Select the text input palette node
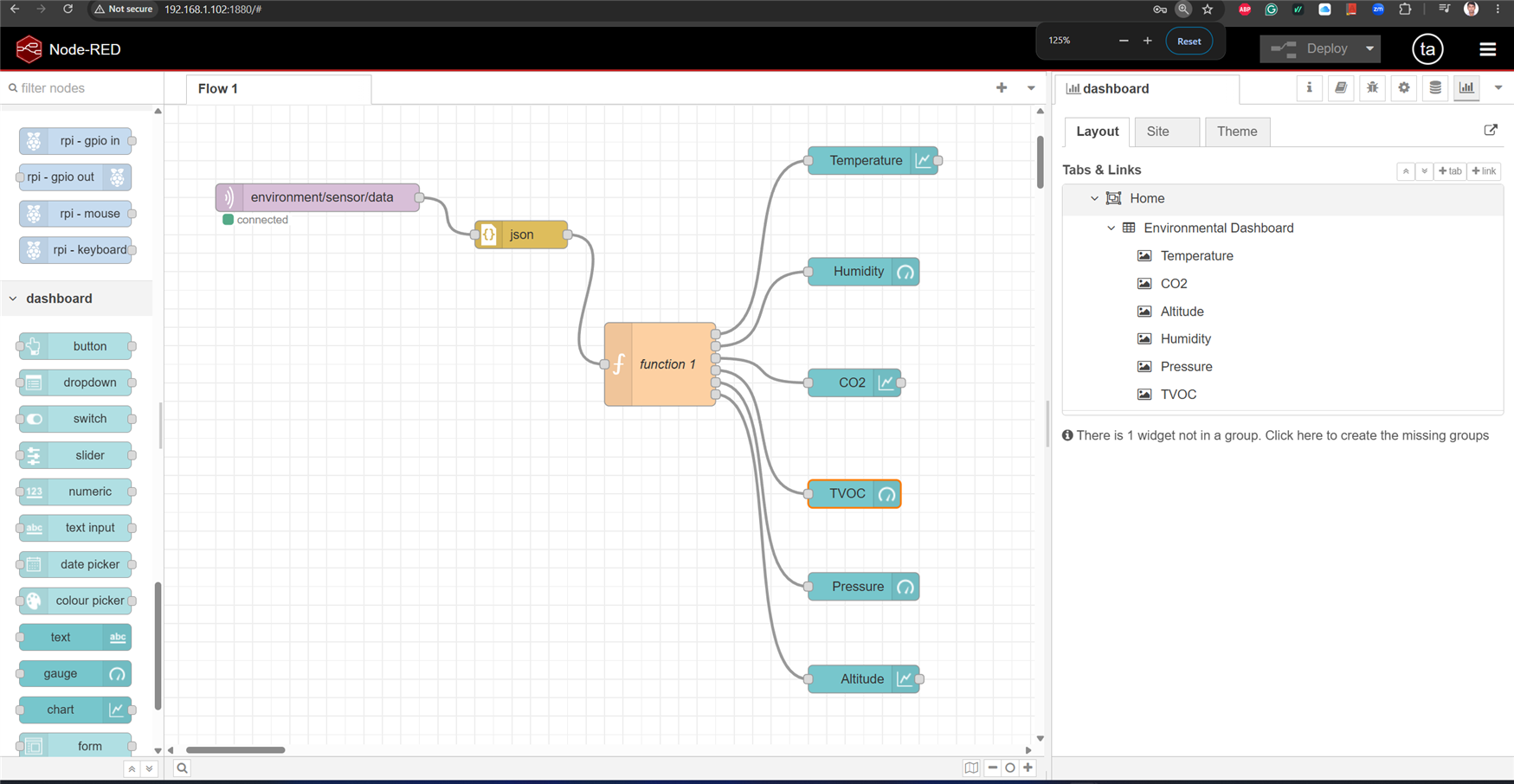The image size is (1514, 784). point(75,528)
